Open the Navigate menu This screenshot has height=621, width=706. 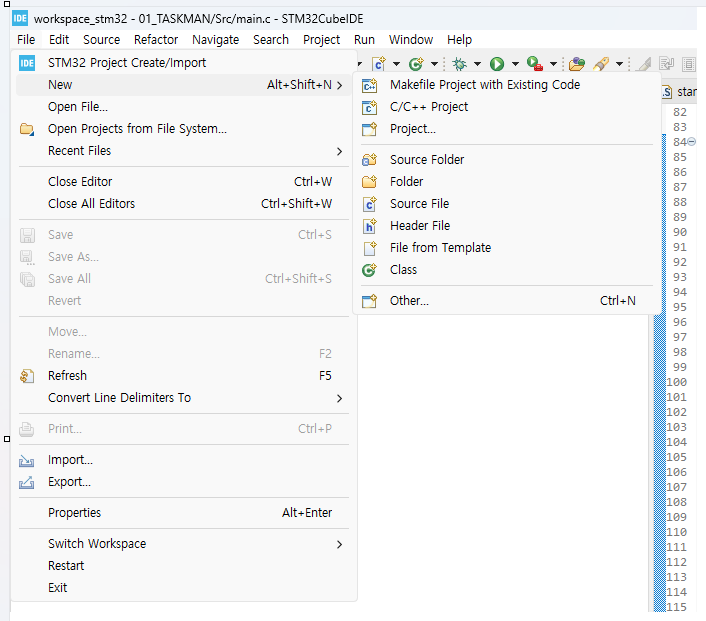tap(215, 40)
